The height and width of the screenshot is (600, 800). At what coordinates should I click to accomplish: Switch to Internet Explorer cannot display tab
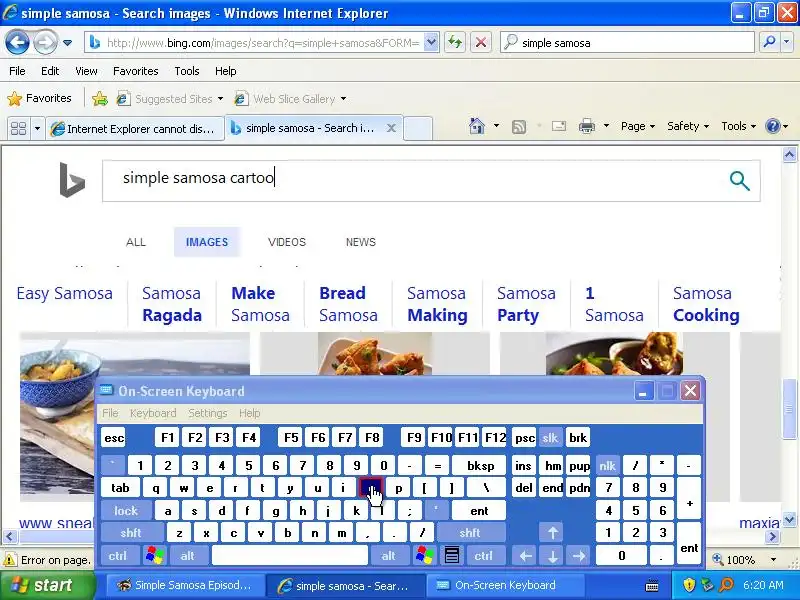point(135,129)
